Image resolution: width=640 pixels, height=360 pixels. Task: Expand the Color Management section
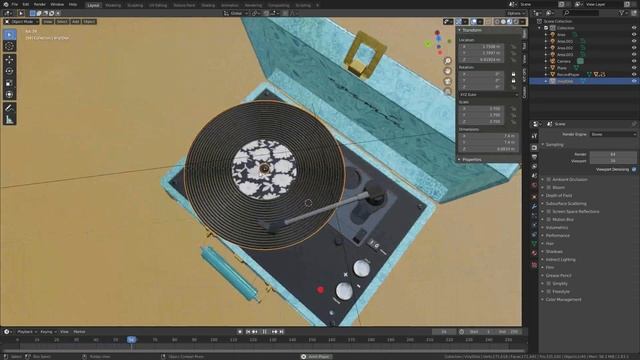point(563,300)
